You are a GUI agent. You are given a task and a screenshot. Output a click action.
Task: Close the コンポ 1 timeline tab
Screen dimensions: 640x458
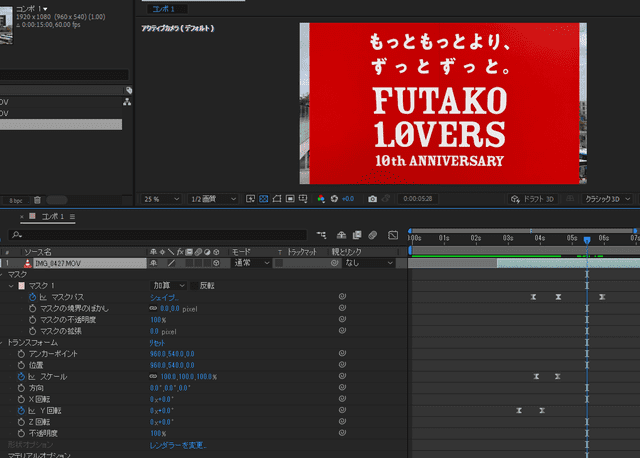click(x=22, y=216)
